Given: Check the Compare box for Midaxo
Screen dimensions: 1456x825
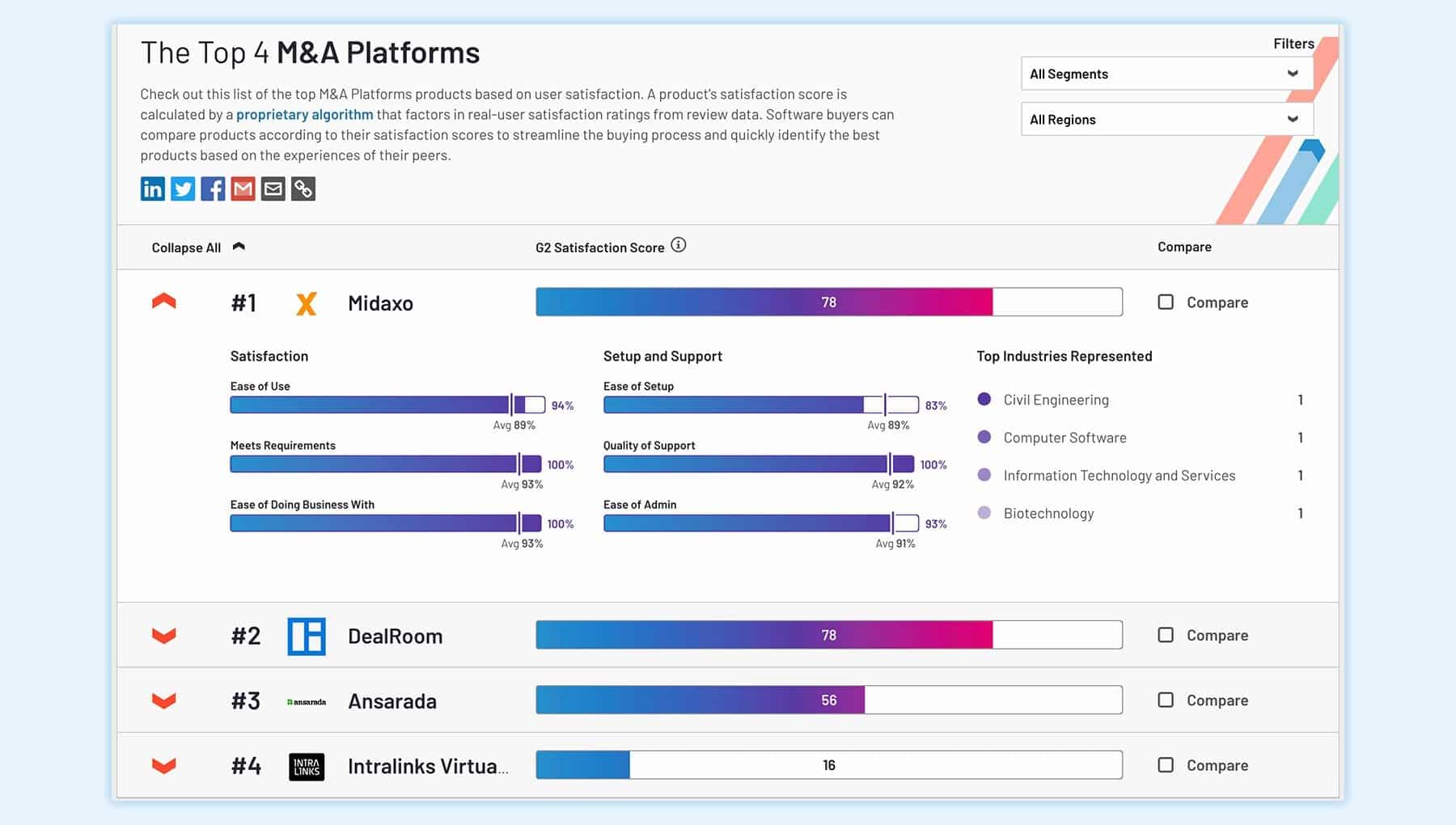Looking at the screenshot, I should (x=1166, y=302).
